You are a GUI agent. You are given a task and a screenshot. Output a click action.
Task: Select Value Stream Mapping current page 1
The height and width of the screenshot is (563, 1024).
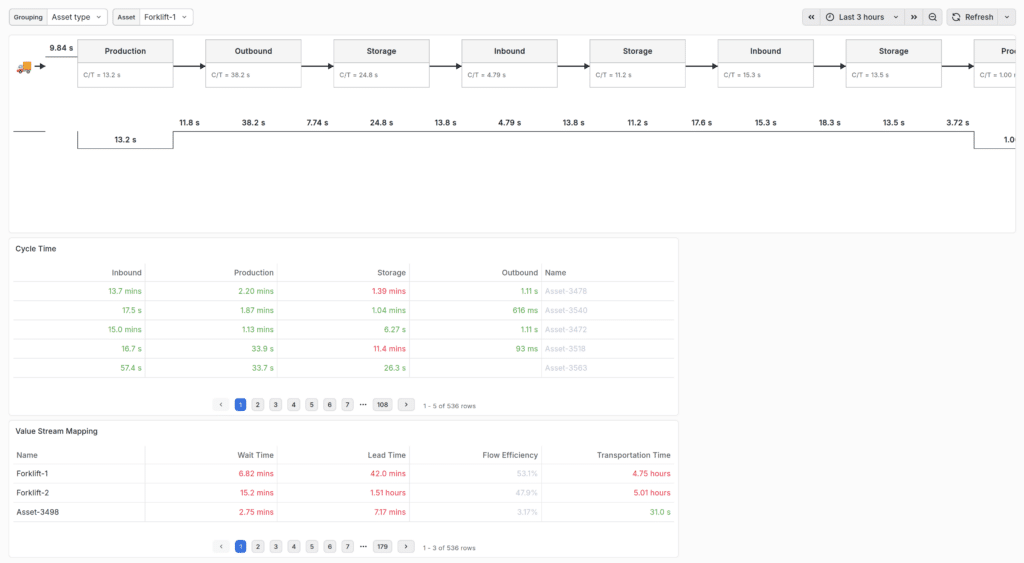coord(240,547)
